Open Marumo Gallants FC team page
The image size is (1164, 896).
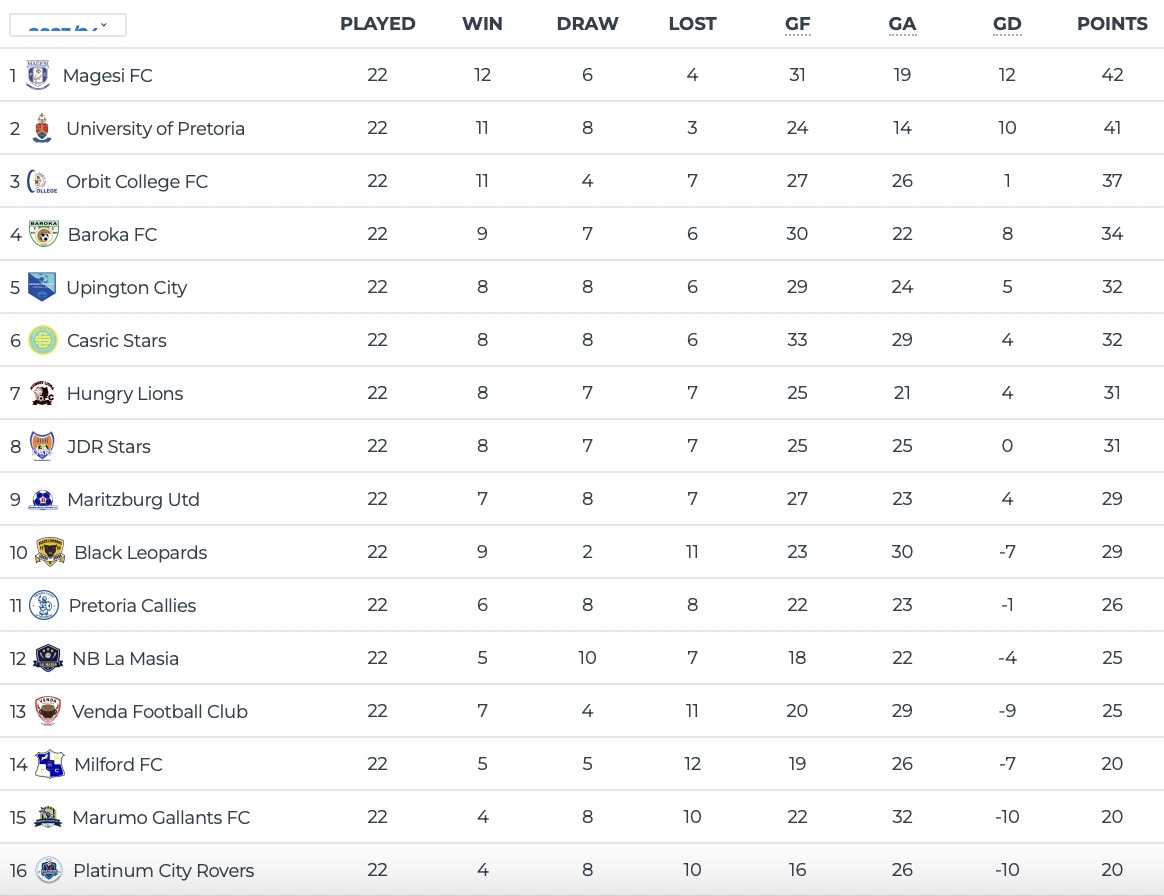point(161,817)
